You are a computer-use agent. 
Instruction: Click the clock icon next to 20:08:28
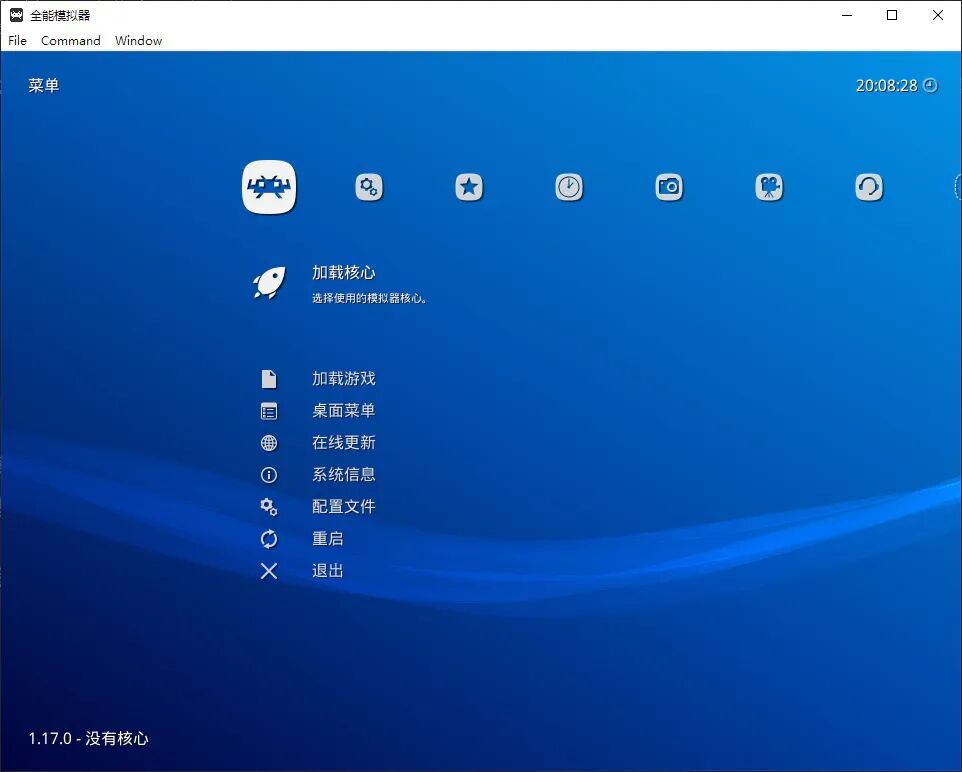point(930,85)
